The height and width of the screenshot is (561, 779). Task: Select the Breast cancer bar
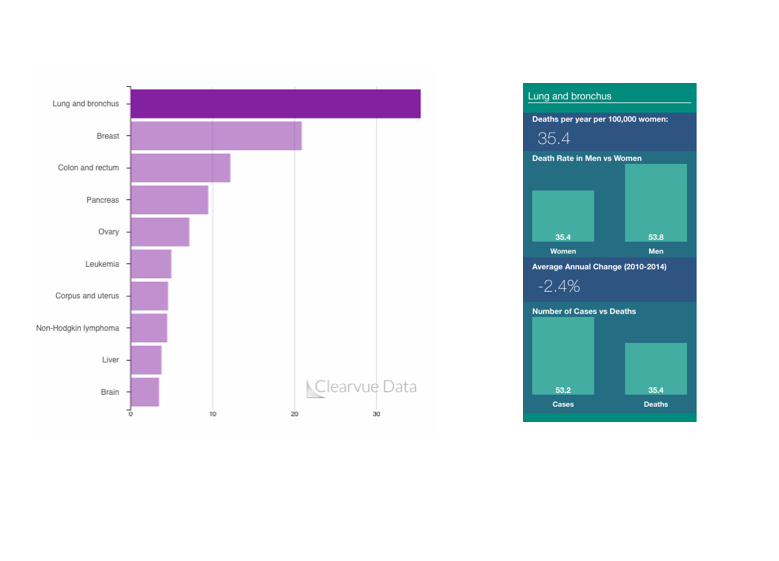pos(215,136)
